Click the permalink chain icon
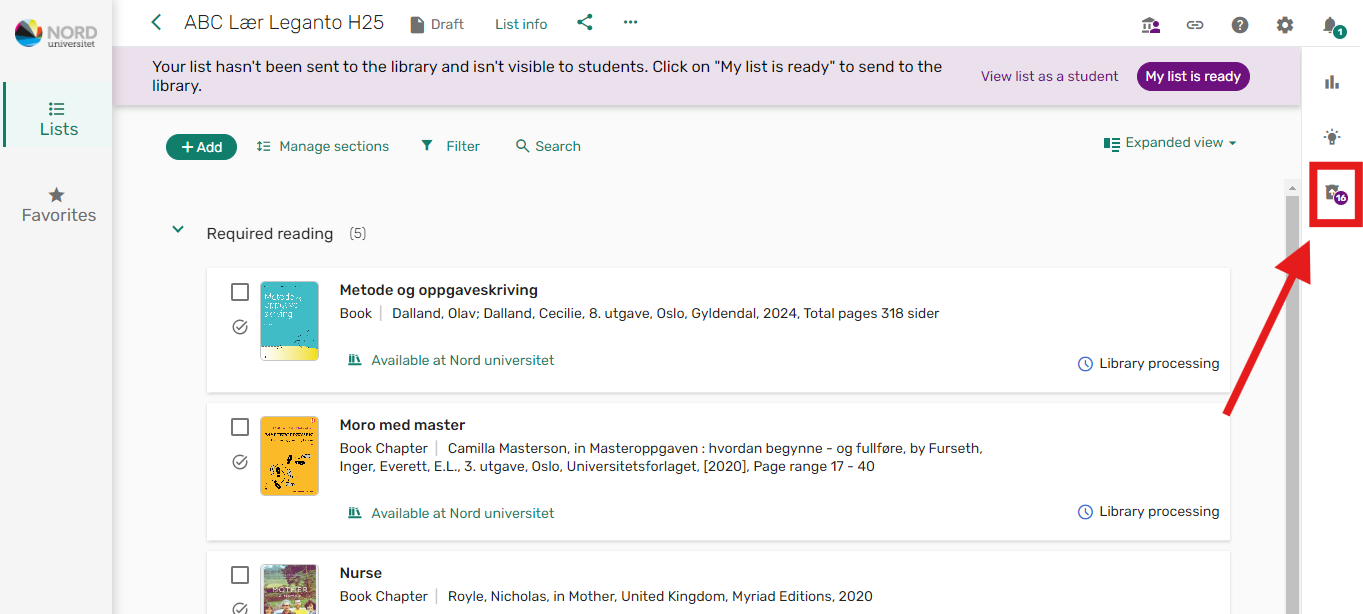Screen dimensions: 1363x614 (1195, 25)
